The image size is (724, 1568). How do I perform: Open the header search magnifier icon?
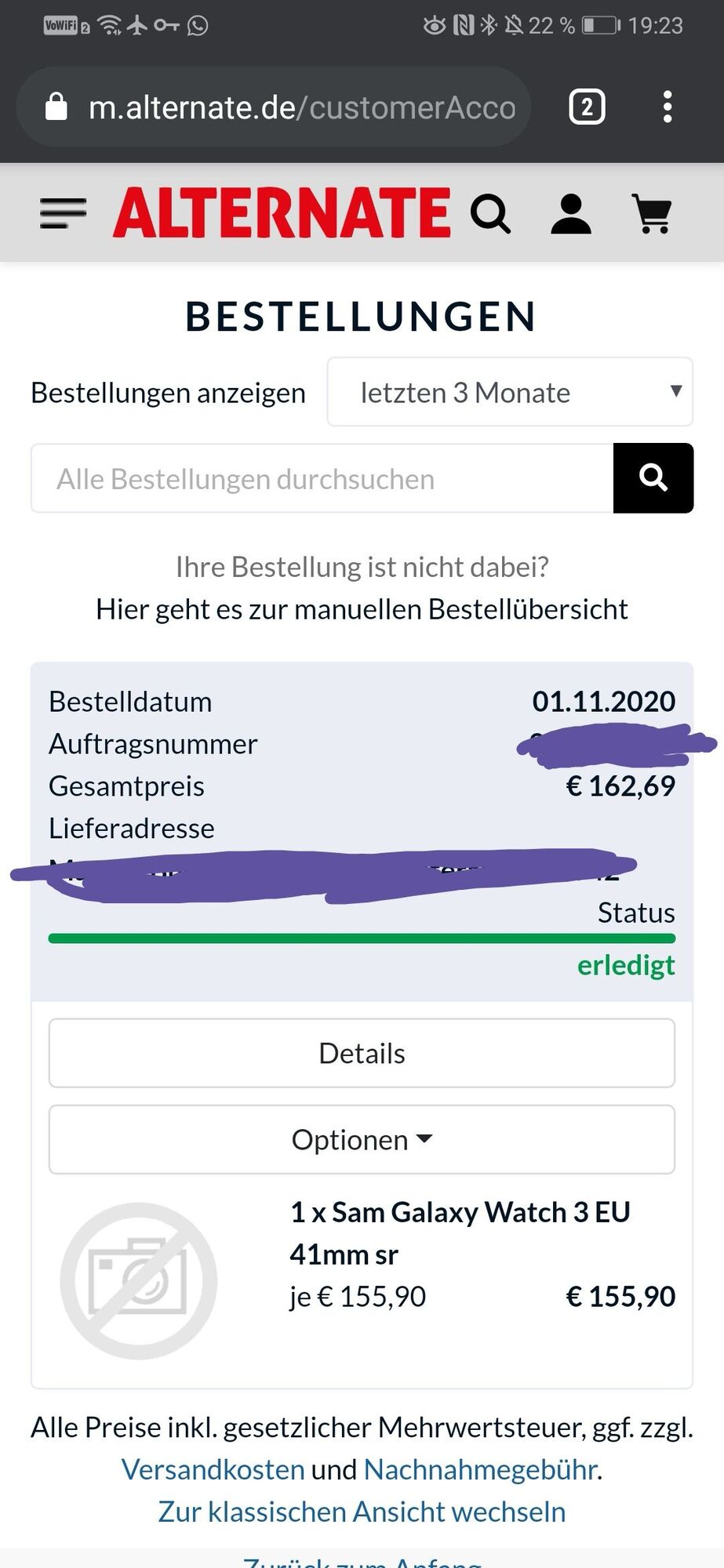click(491, 213)
